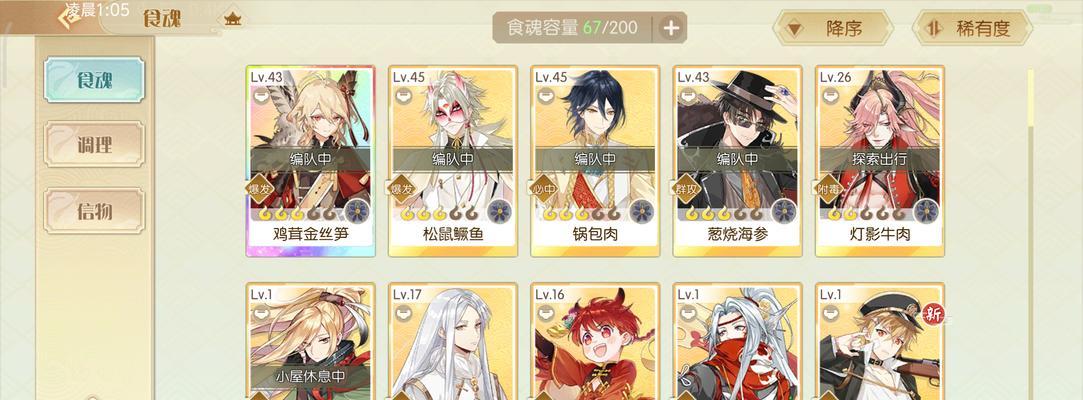Select the 灯影牛肉 card
This screenshot has width=1083, height=400.
[880, 161]
